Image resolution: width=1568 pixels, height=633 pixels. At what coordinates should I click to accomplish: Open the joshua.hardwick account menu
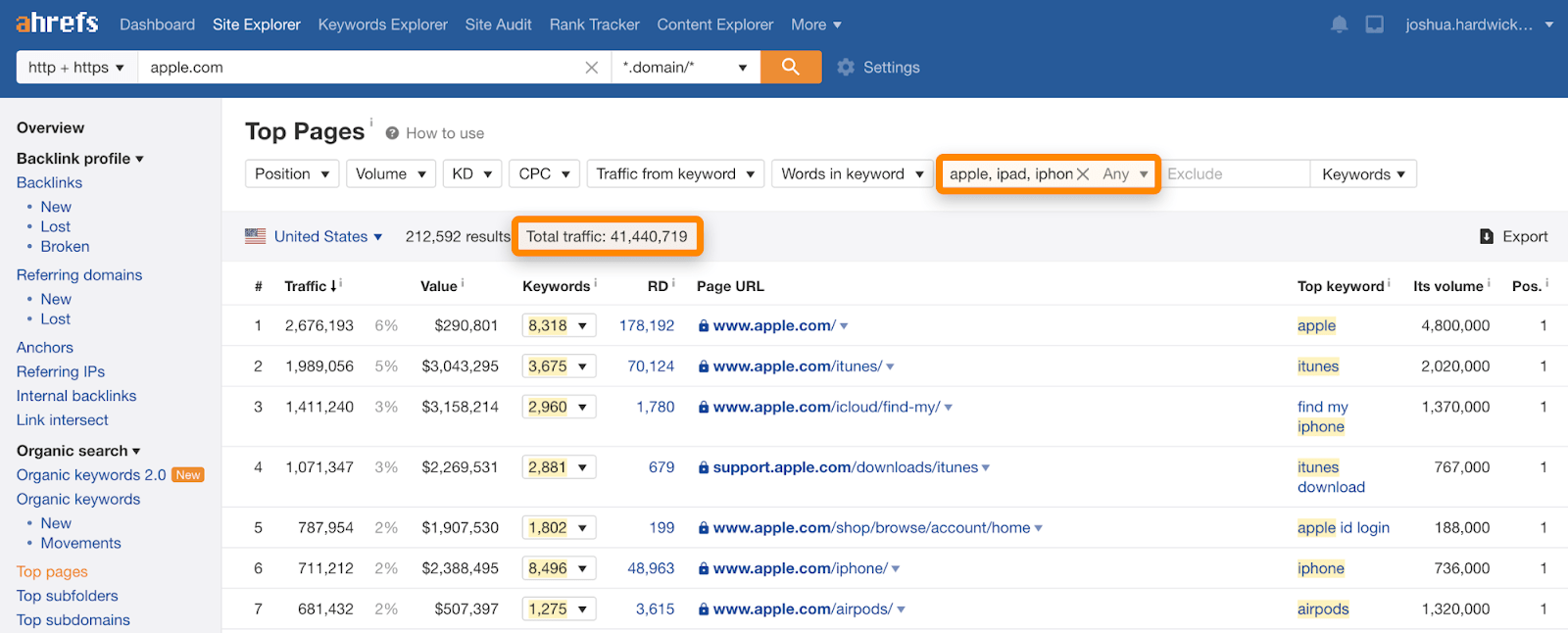(x=1479, y=24)
